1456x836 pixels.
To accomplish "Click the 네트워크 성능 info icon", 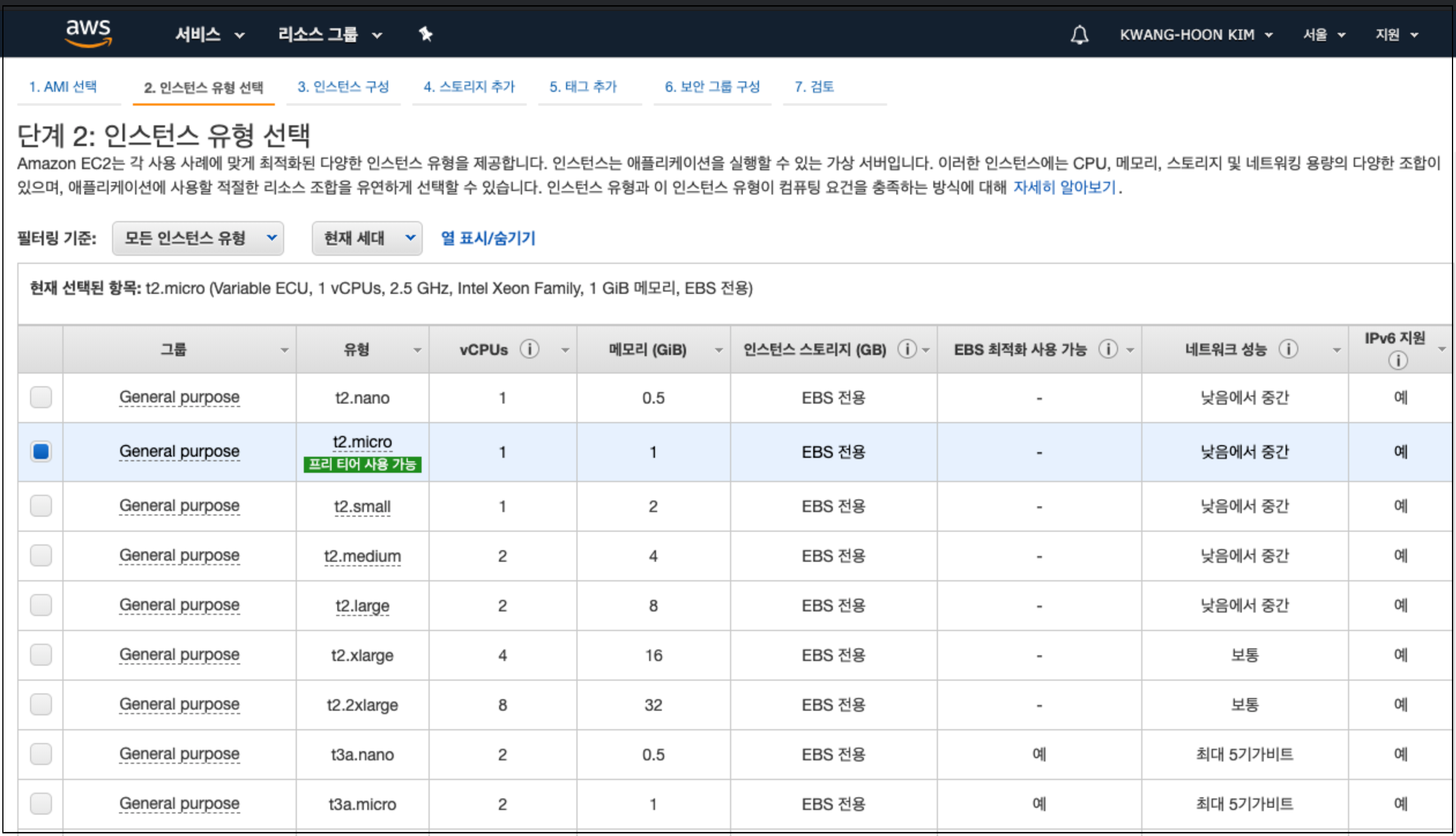I will [1288, 349].
